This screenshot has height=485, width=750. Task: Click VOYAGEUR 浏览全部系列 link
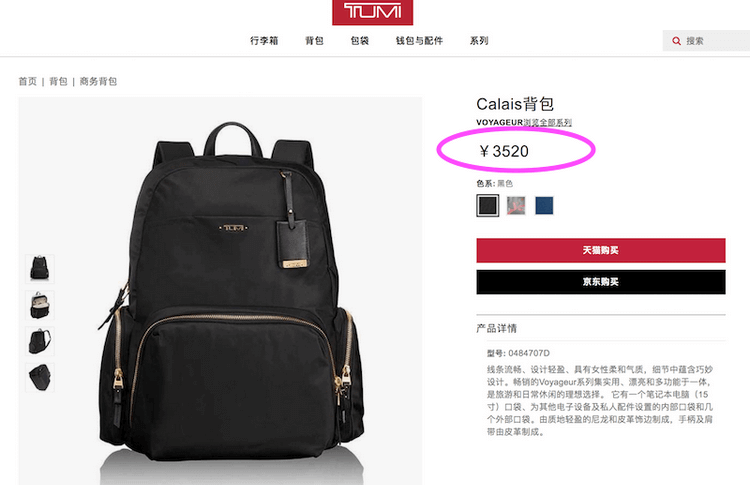(x=524, y=122)
